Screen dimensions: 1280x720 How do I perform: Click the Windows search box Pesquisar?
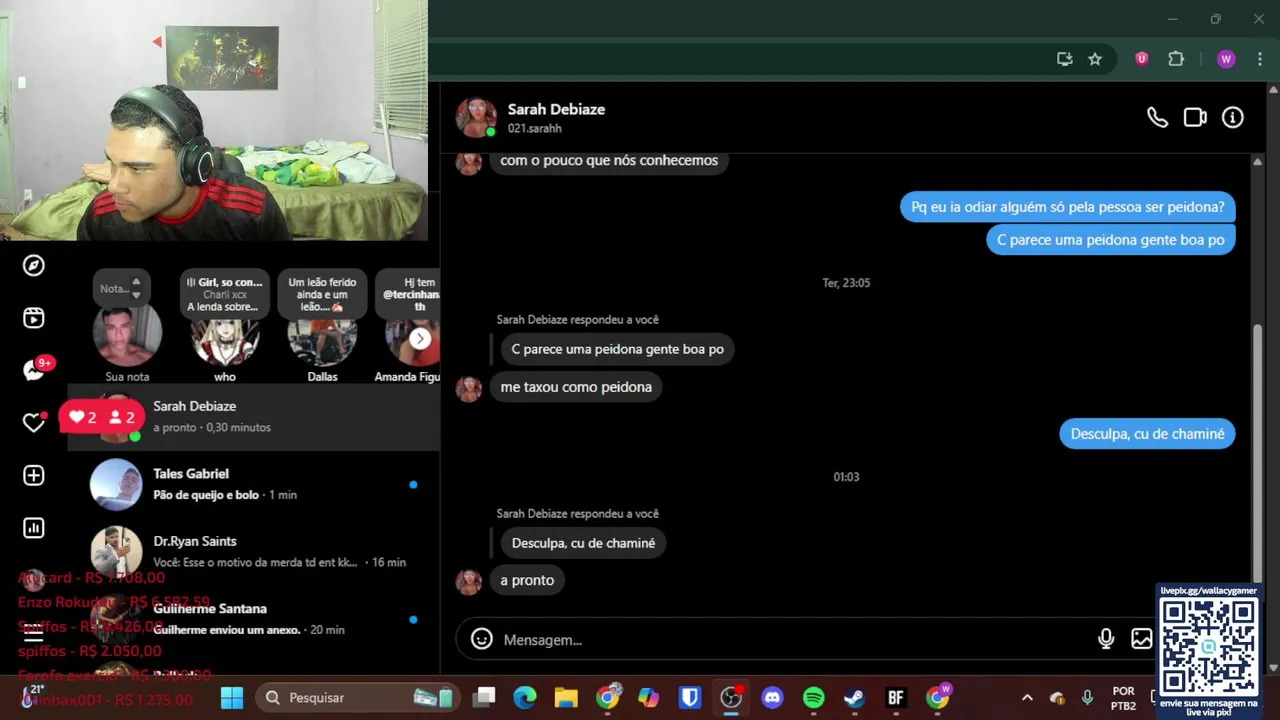[355, 698]
